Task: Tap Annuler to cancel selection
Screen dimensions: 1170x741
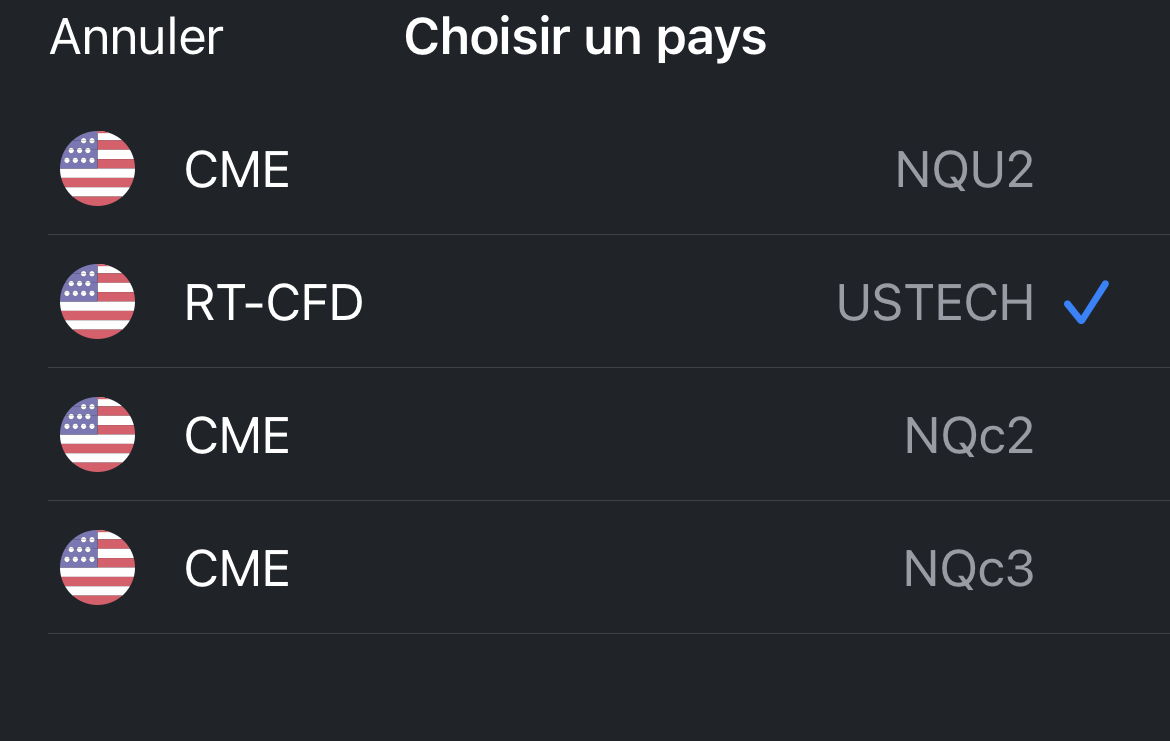Action: pos(136,38)
